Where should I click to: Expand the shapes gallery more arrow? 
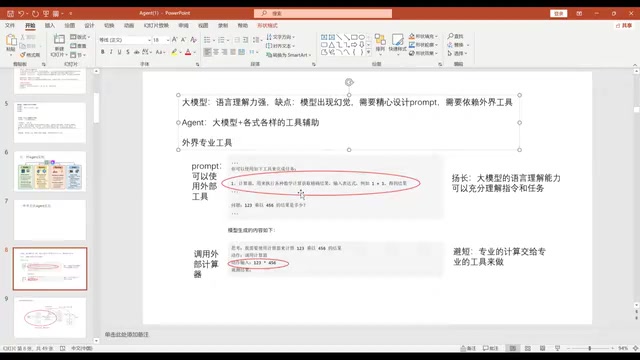pos(369,52)
